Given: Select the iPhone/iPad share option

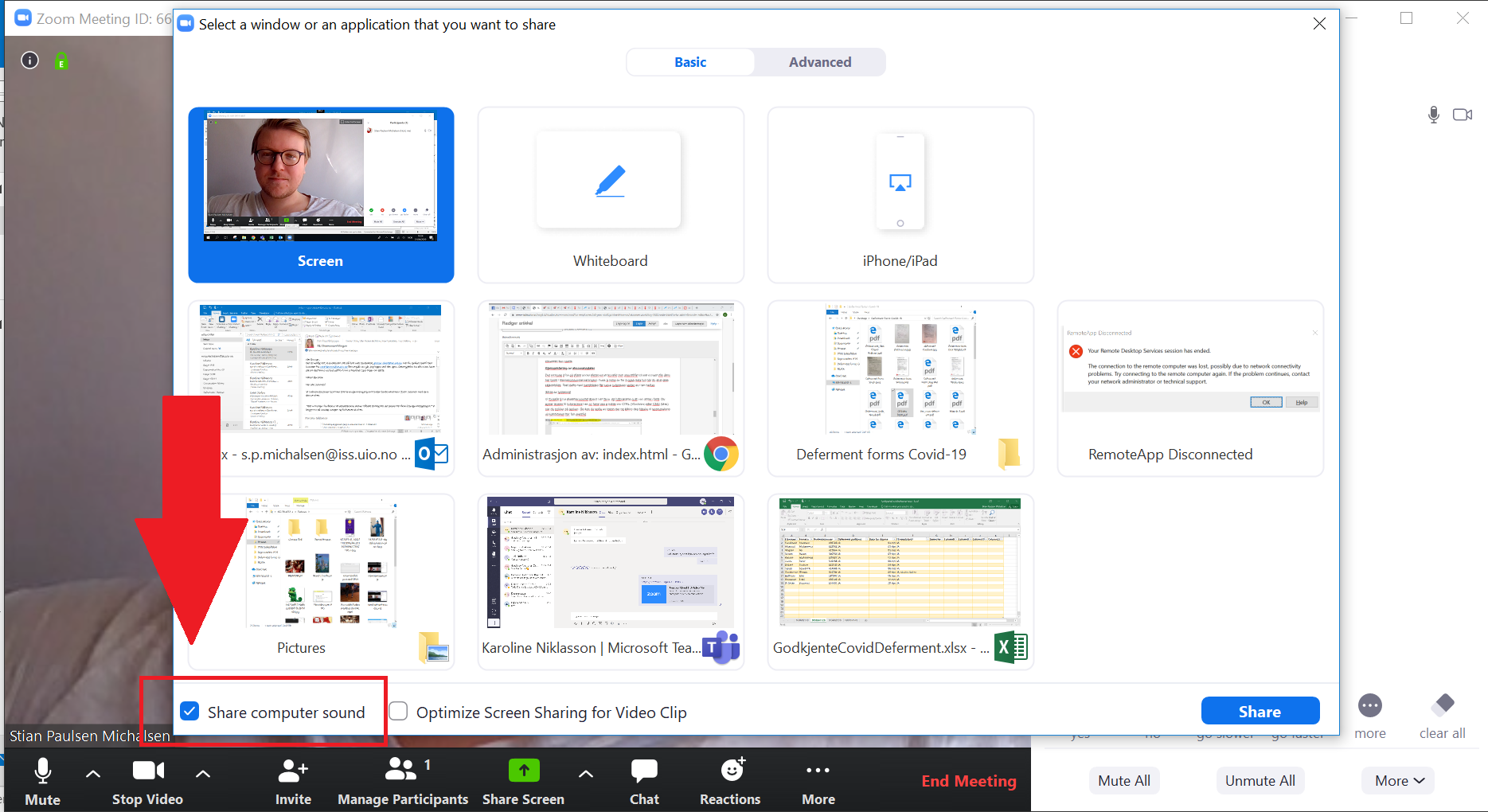Looking at the screenshot, I should (x=900, y=195).
